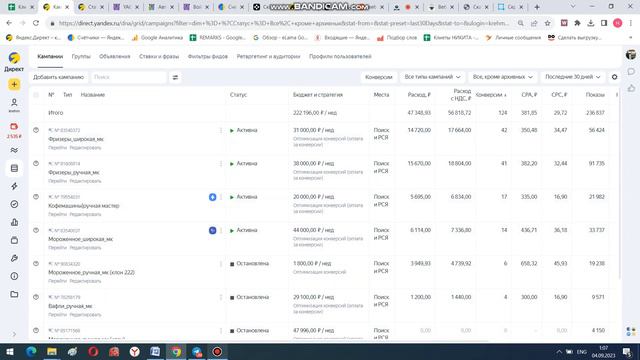
Task: Expand the left sidebar with bottom chevron
Action: [14, 334]
